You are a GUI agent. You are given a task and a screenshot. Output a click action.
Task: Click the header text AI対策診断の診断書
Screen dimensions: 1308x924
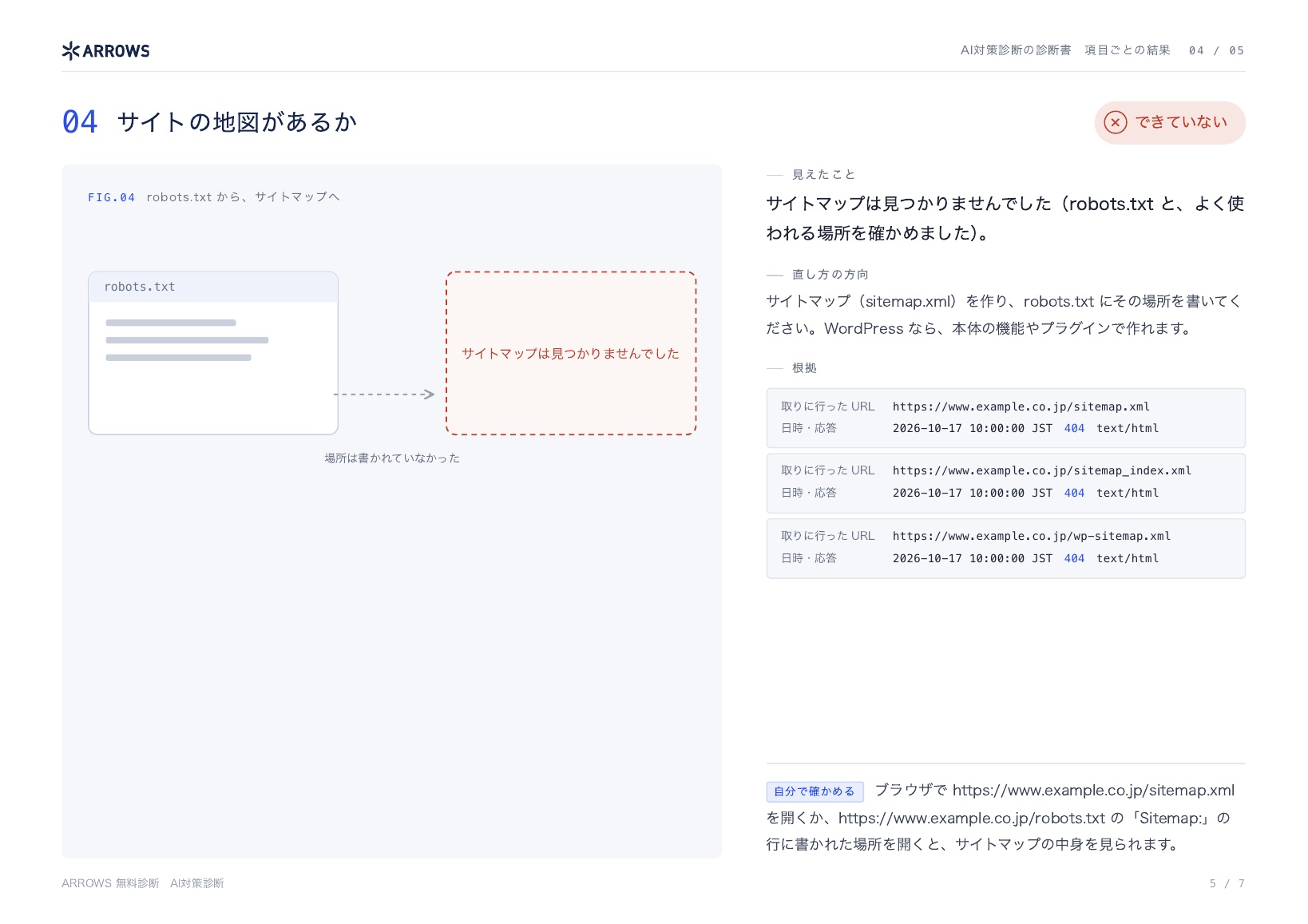tap(1016, 50)
